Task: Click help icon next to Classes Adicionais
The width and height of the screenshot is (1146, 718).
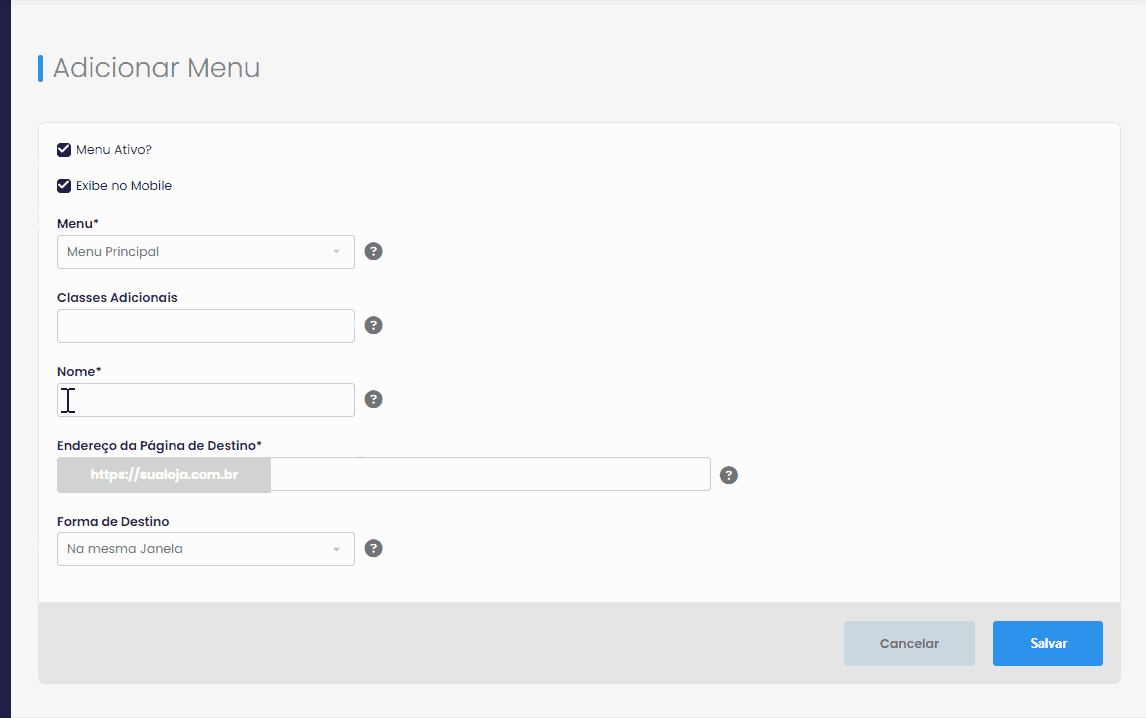Action: 373,325
